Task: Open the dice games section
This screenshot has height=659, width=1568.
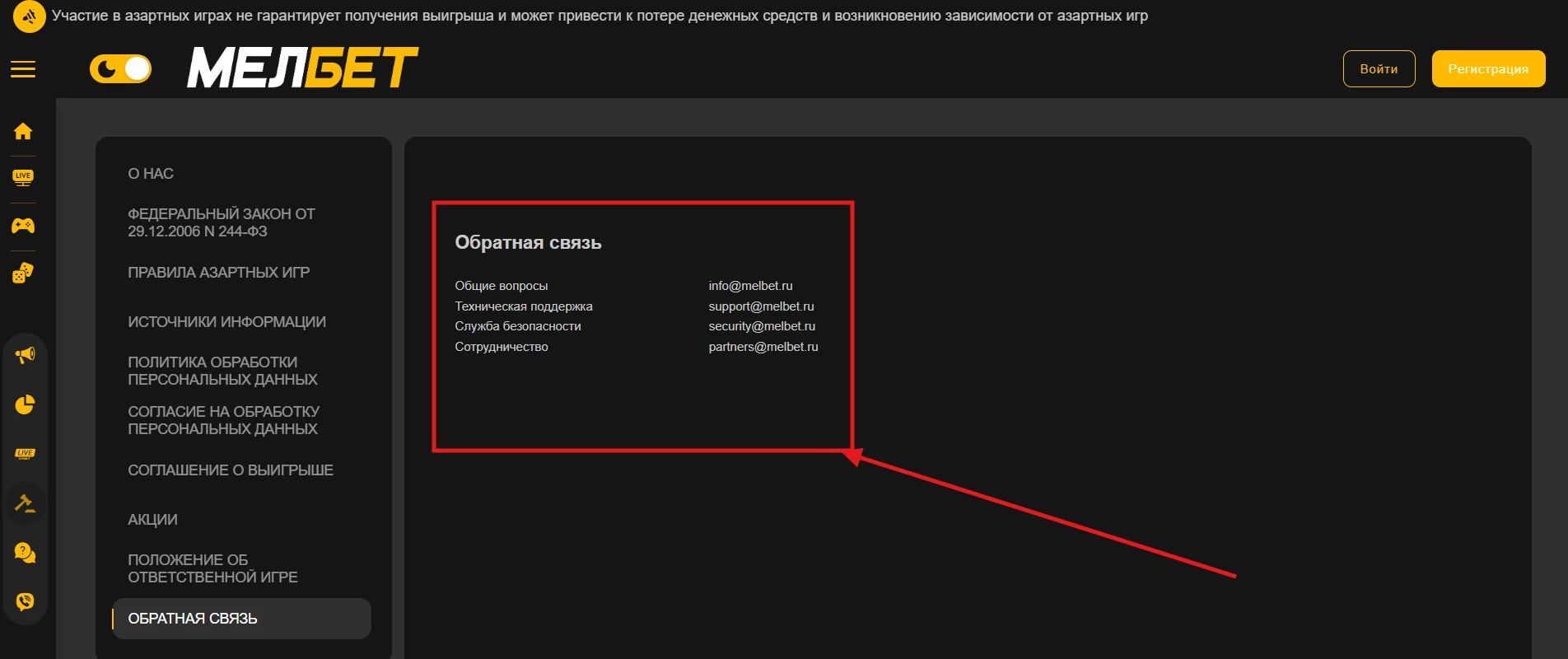Action: 23,273
